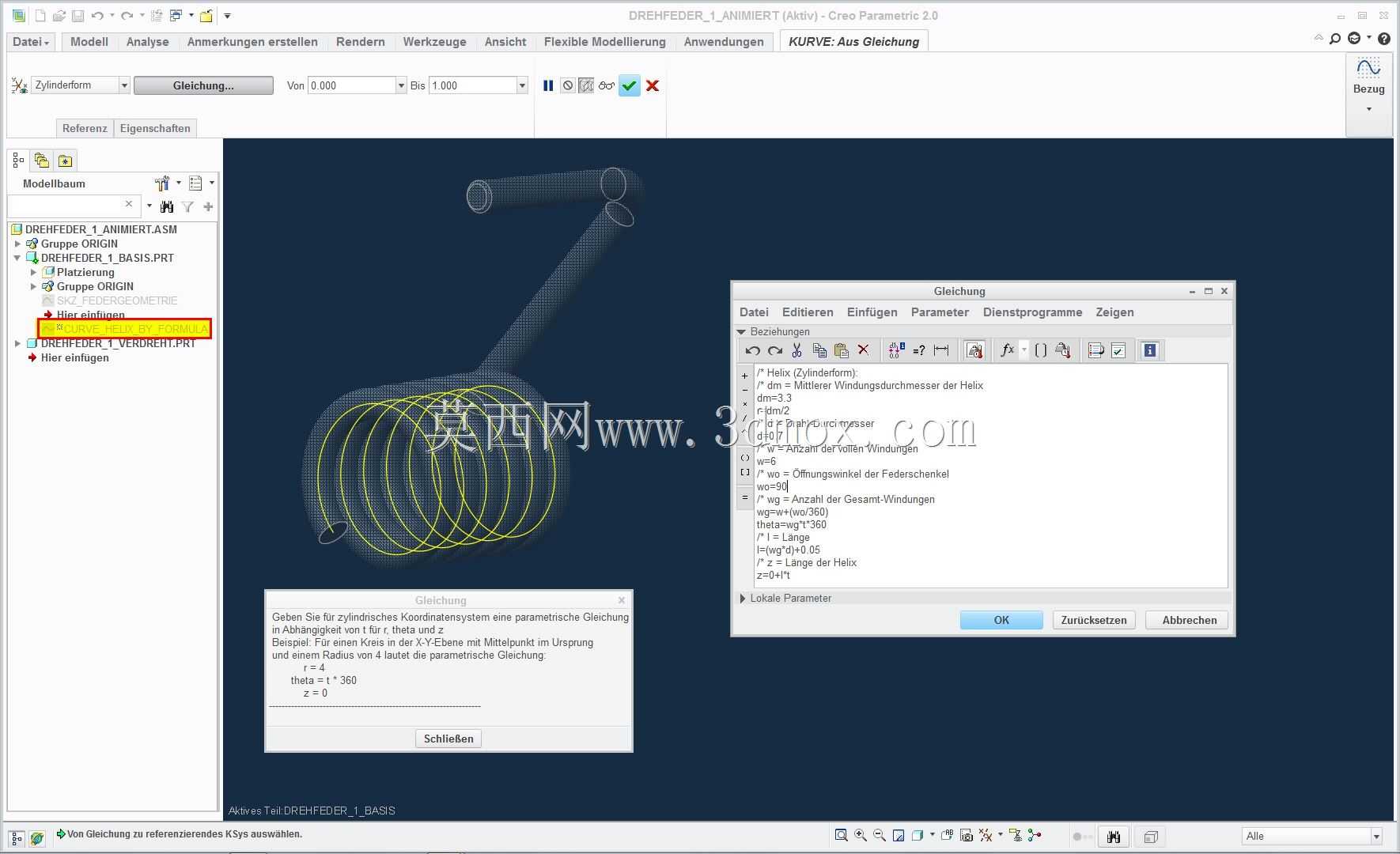
Task: Open the Zylinderform coordinate type dropdown
Action: click(124, 85)
